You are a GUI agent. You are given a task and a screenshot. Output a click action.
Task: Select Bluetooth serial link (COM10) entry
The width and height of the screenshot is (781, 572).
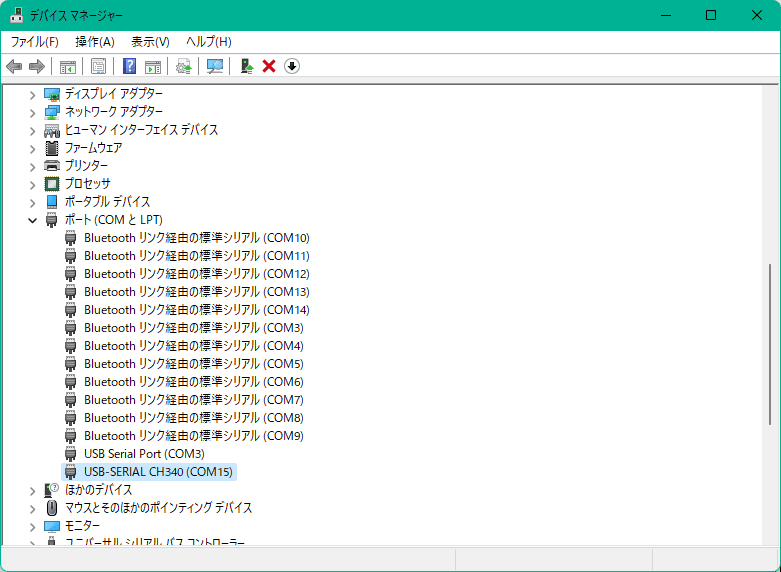click(196, 238)
